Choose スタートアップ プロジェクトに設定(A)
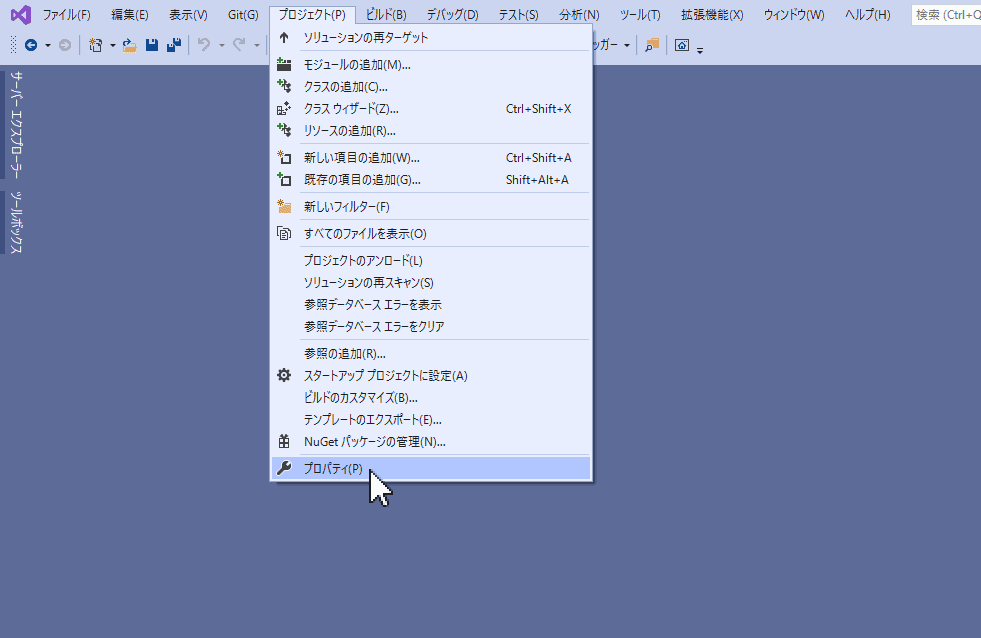981x638 pixels. pos(431,375)
